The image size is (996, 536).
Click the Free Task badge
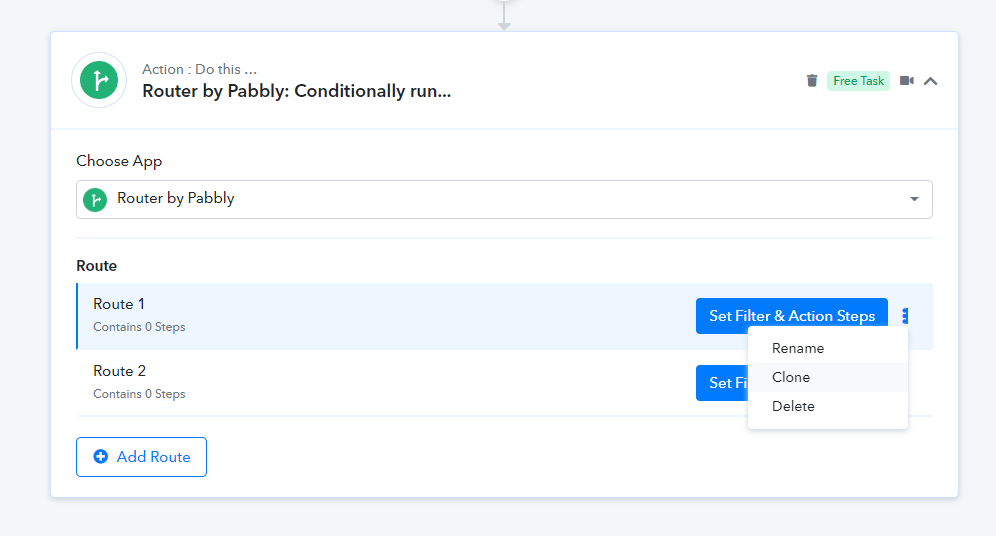[x=858, y=81]
